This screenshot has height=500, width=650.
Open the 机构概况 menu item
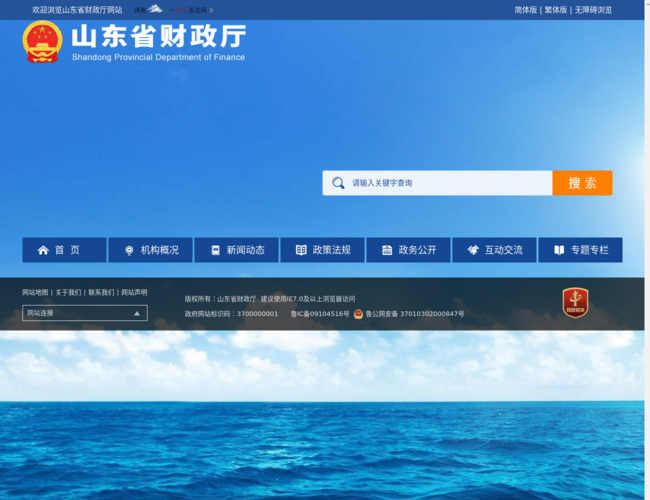[x=150, y=250]
